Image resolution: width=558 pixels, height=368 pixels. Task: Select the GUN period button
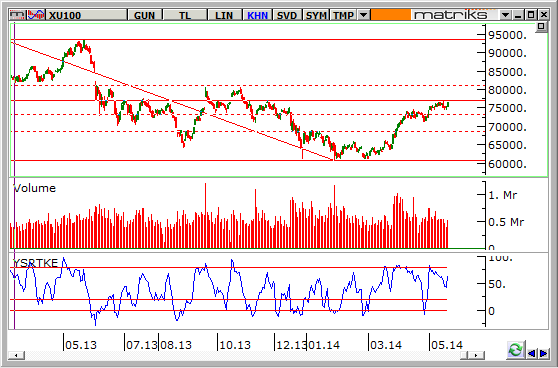tap(144, 15)
